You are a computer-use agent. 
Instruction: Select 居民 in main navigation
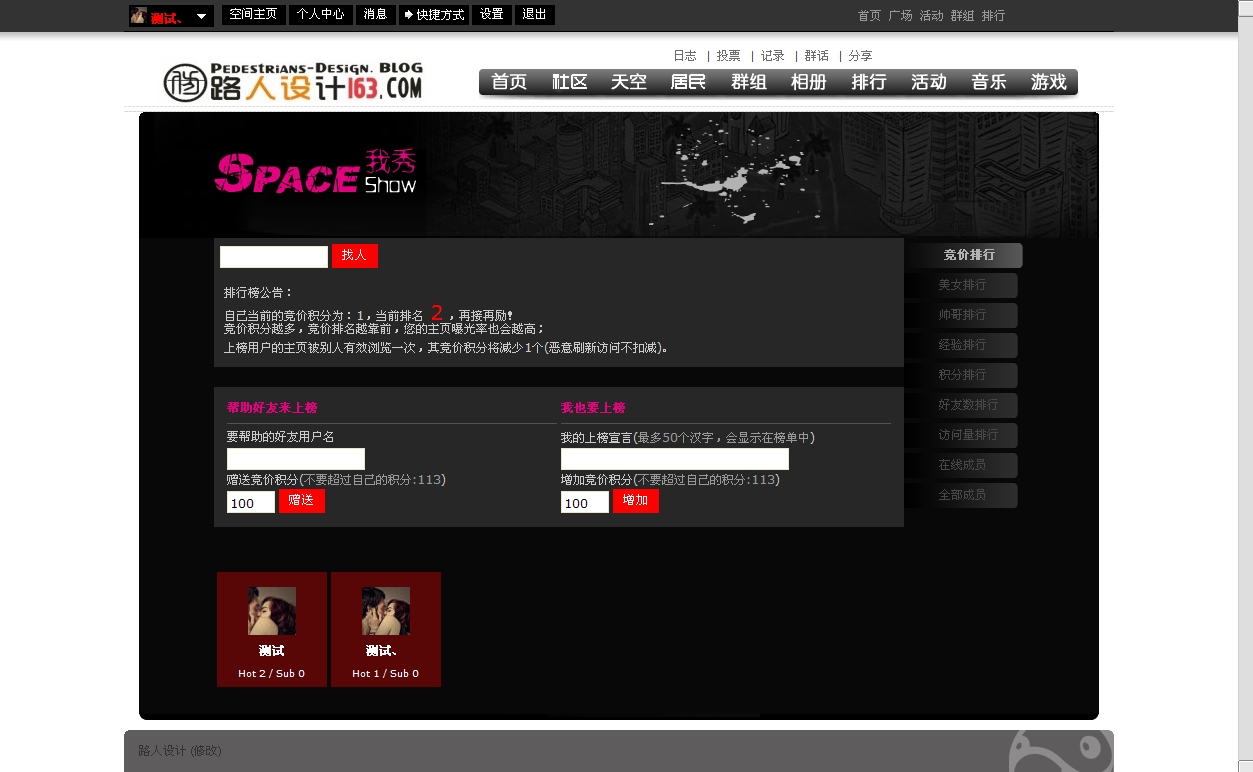tap(689, 82)
